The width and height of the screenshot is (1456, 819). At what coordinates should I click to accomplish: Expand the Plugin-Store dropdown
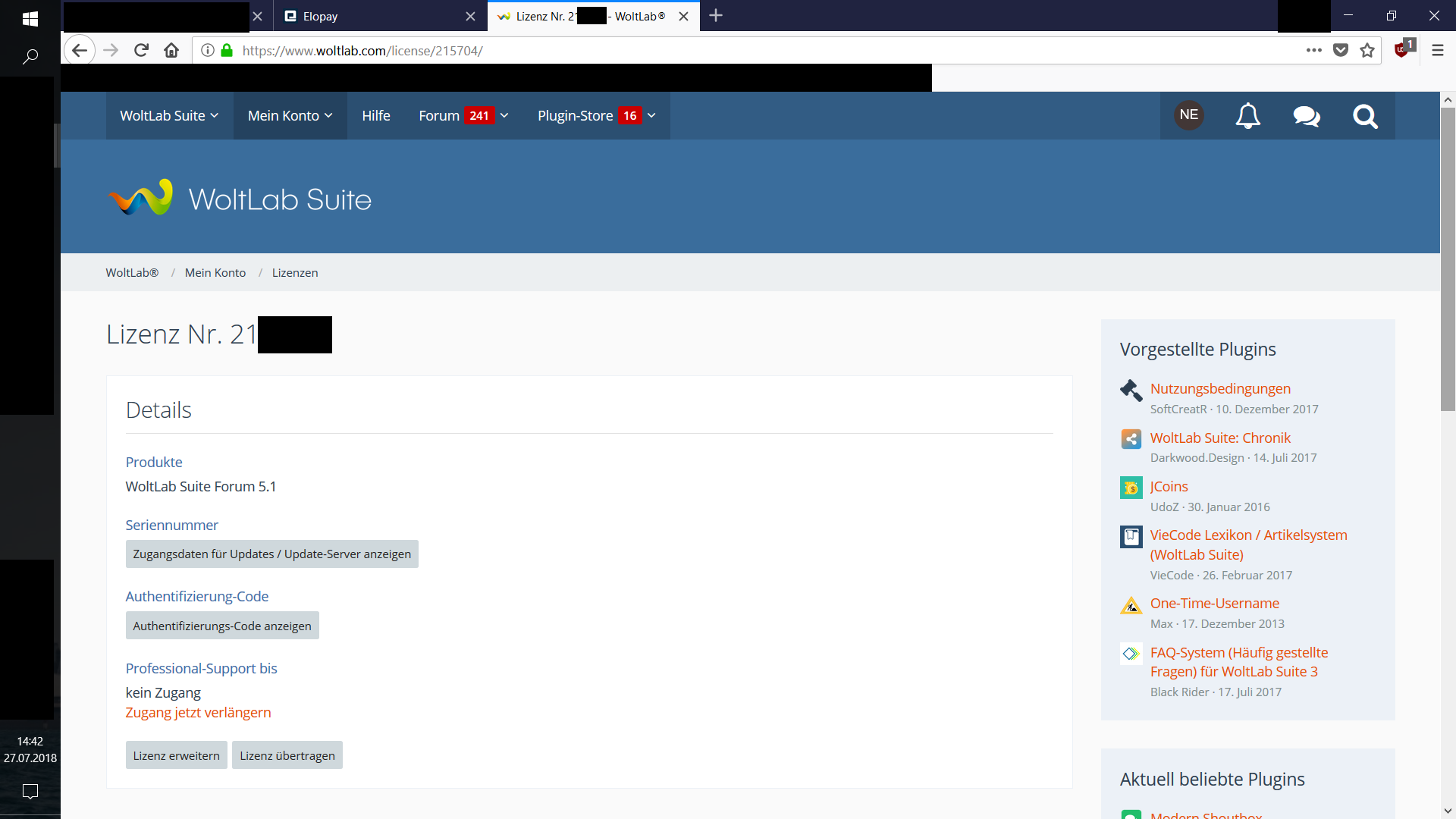[596, 116]
